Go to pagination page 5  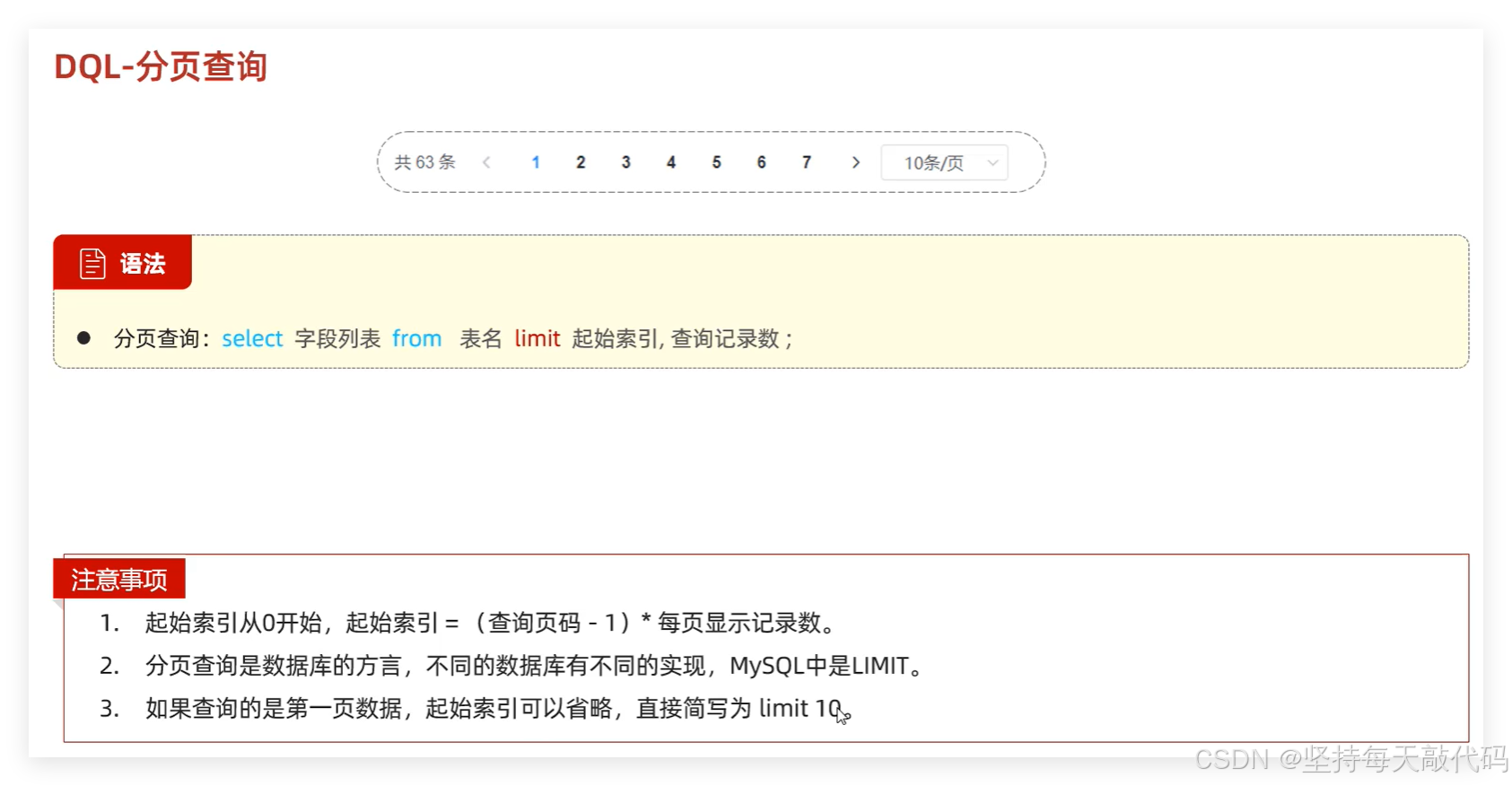tap(716, 162)
